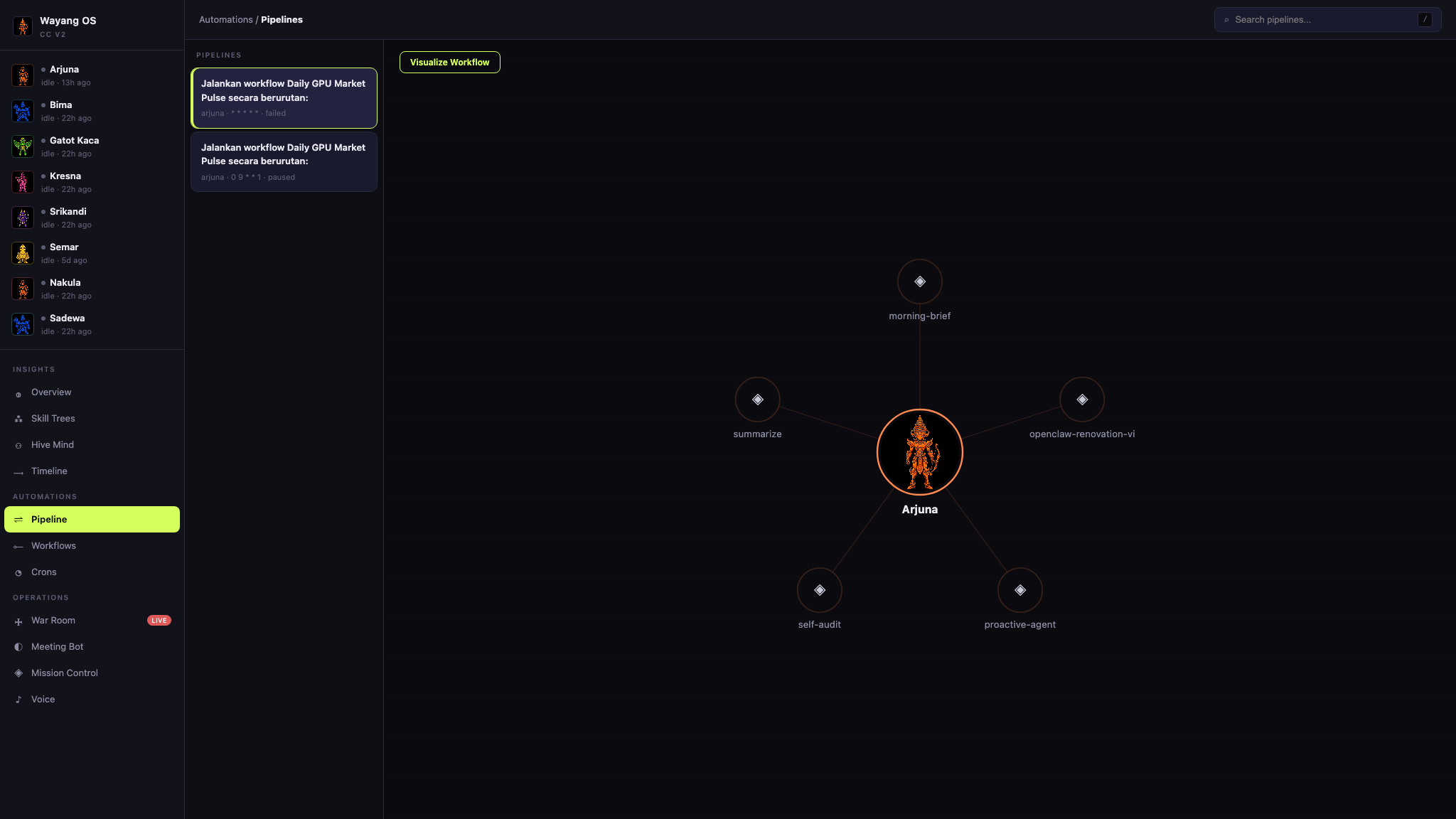
Task: Click the Skill Trees icon
Action: click(18, 419)
